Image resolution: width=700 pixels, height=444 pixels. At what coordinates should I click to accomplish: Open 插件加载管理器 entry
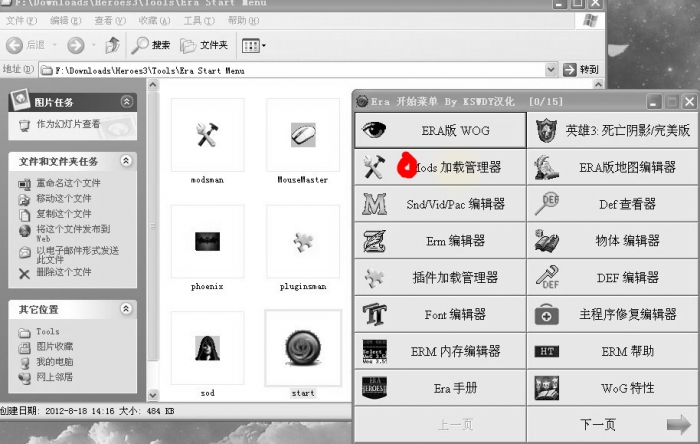pos(440,278)
